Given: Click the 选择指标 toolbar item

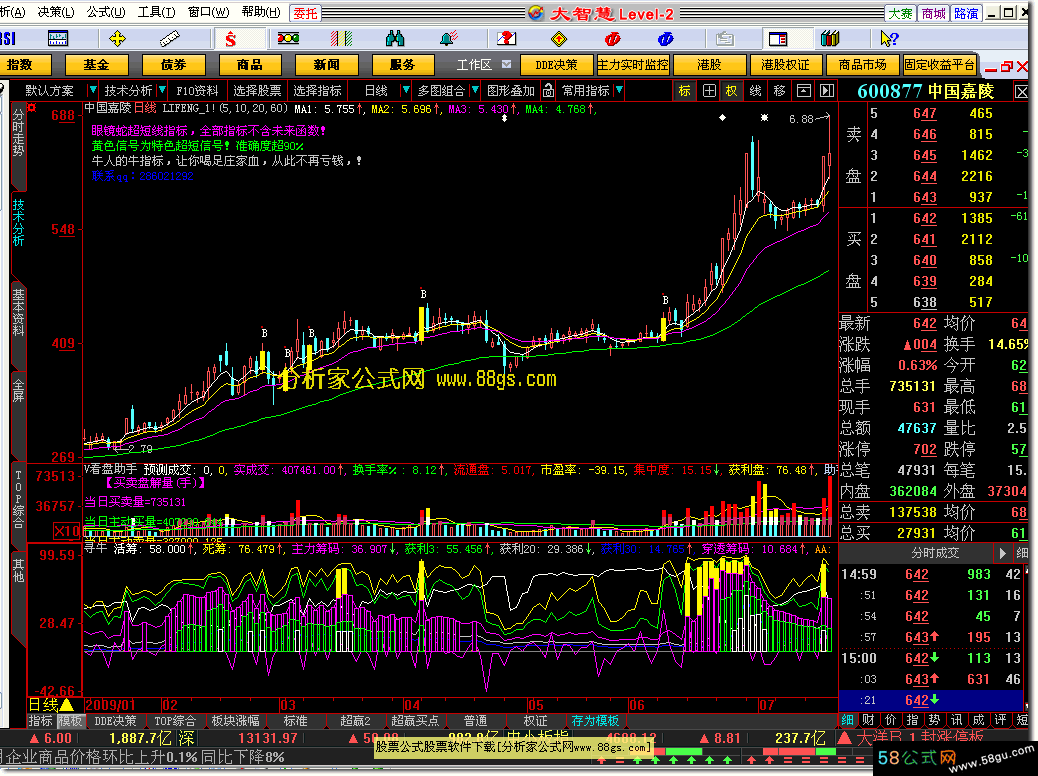Looking at the screenshot, I should 317,91.
